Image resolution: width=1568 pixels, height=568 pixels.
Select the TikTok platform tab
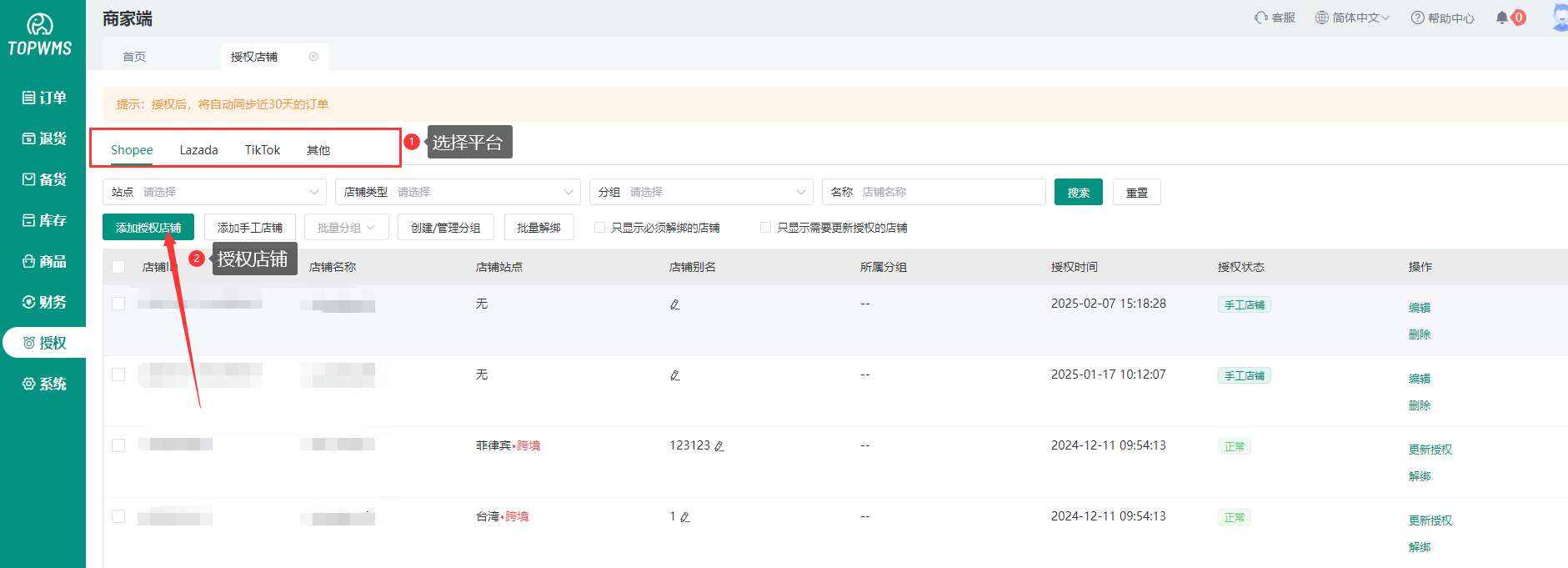262,150
